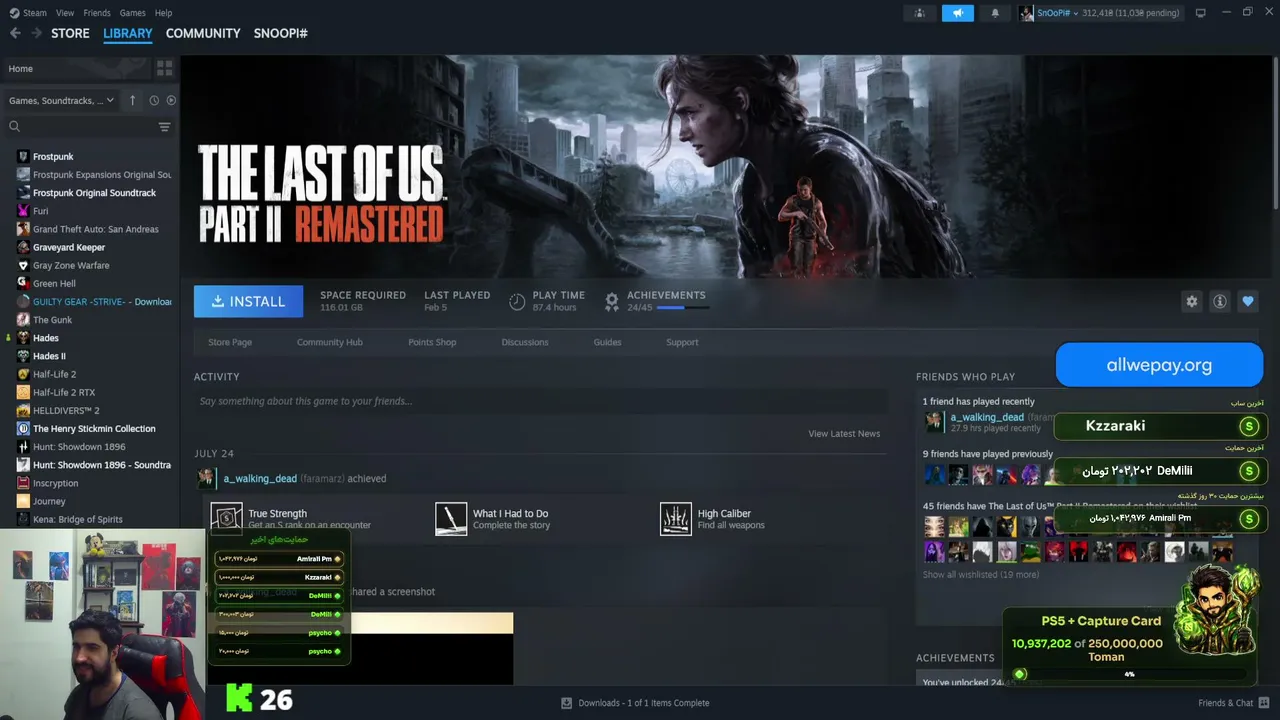Click the Friends & Chat icon
The height and width of the screenshot is (720, 1280).
click(1263, 703)
